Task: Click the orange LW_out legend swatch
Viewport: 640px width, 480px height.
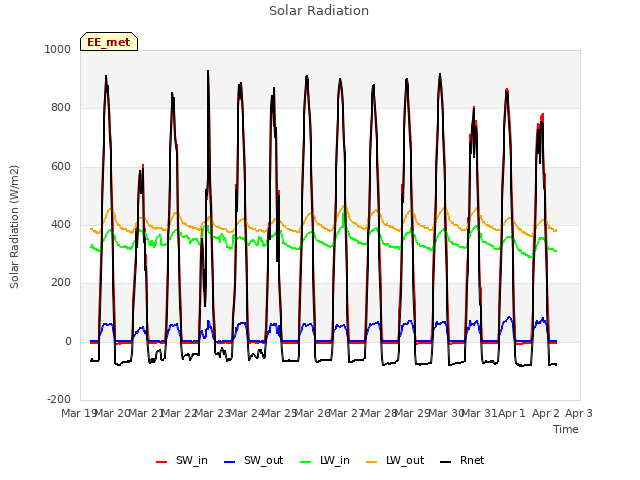Action: (x=372, y=462)
